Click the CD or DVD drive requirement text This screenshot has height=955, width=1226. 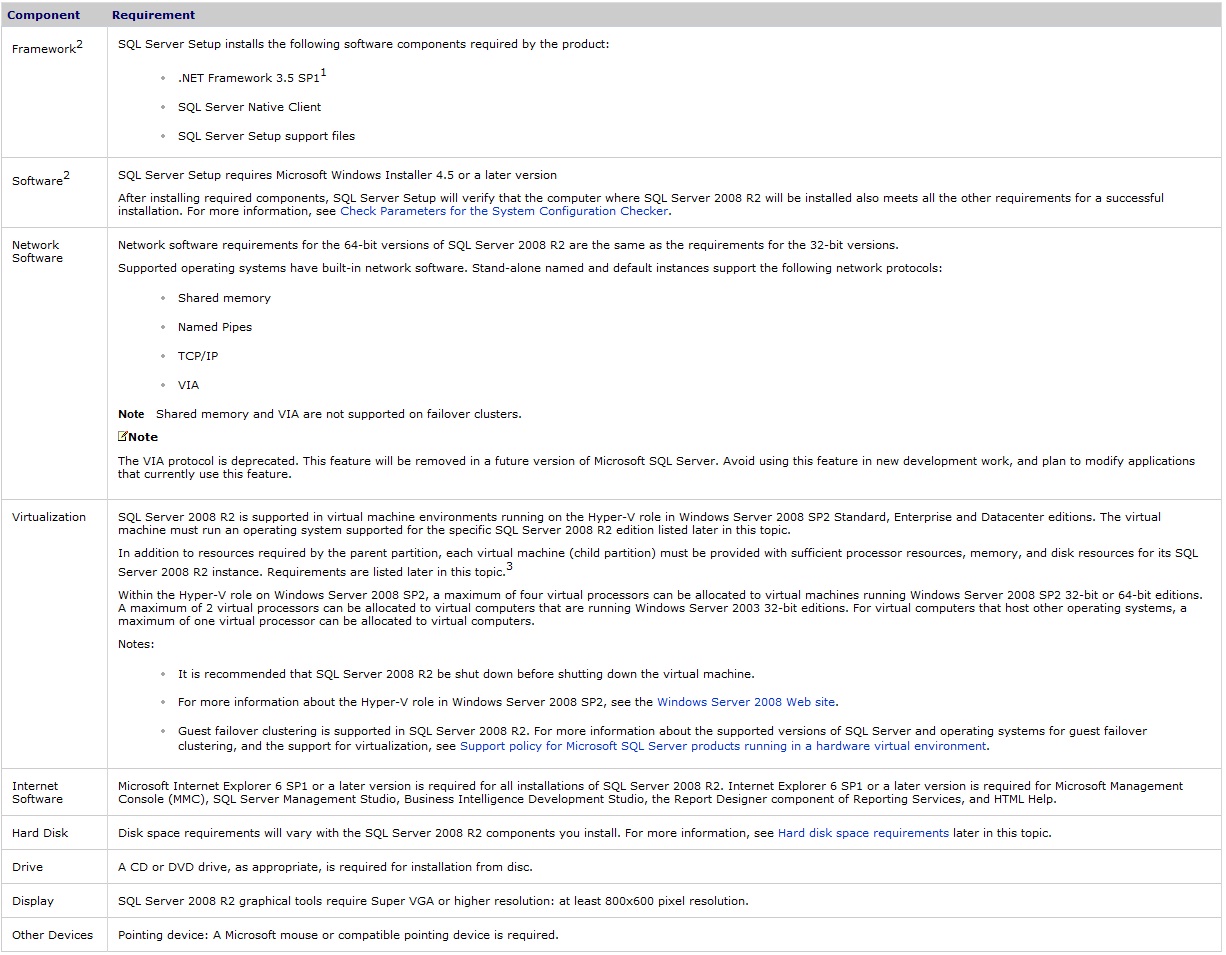pos(325,867)
